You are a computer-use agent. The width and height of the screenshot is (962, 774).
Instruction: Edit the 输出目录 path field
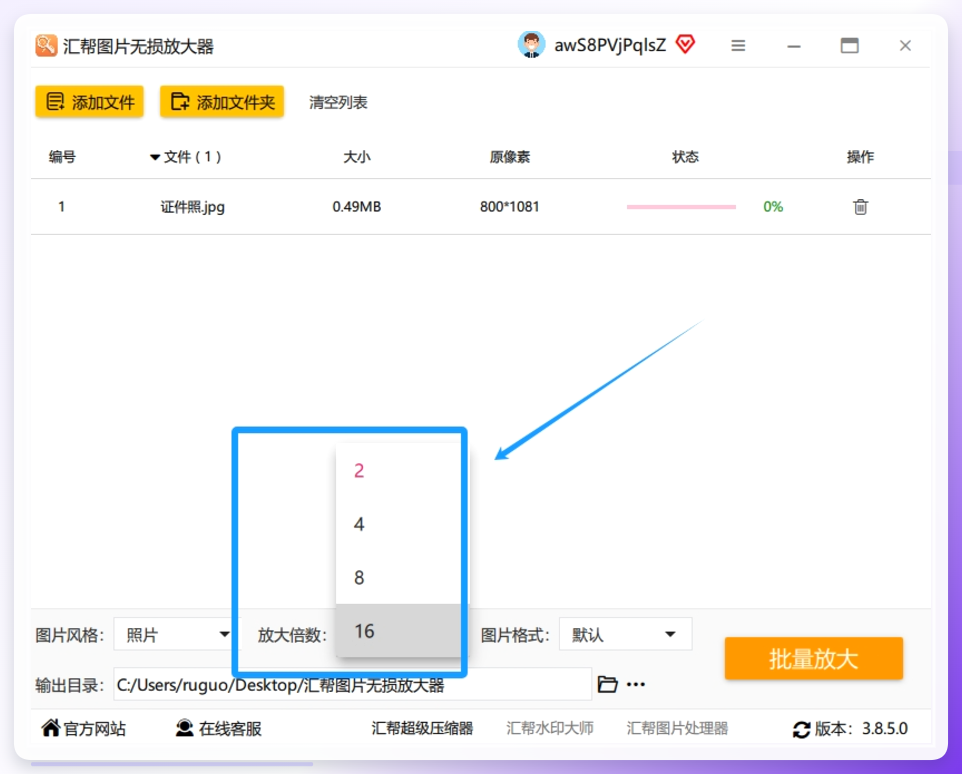click(352, 684)
